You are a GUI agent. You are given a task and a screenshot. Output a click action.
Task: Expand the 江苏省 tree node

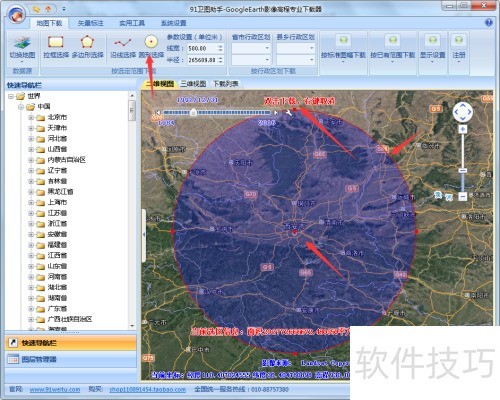(x=31, y=213)
